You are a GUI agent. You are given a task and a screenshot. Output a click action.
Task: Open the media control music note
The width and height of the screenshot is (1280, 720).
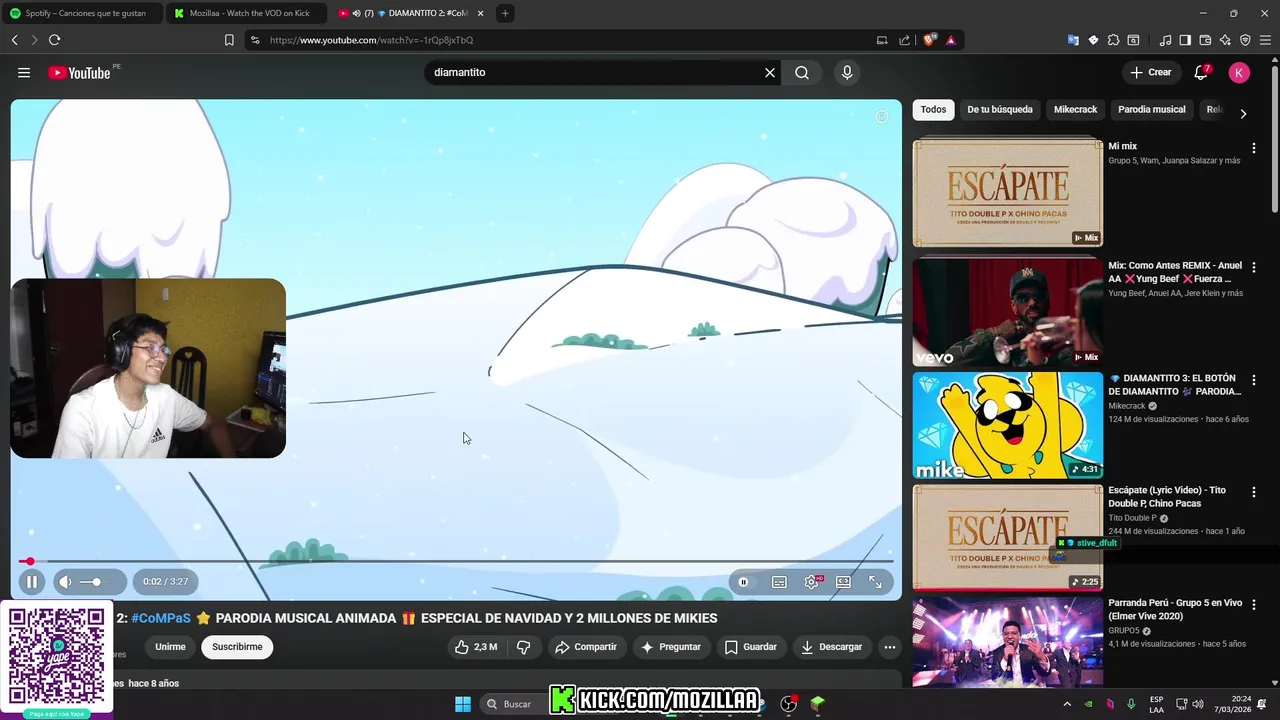coord(1165,40)
